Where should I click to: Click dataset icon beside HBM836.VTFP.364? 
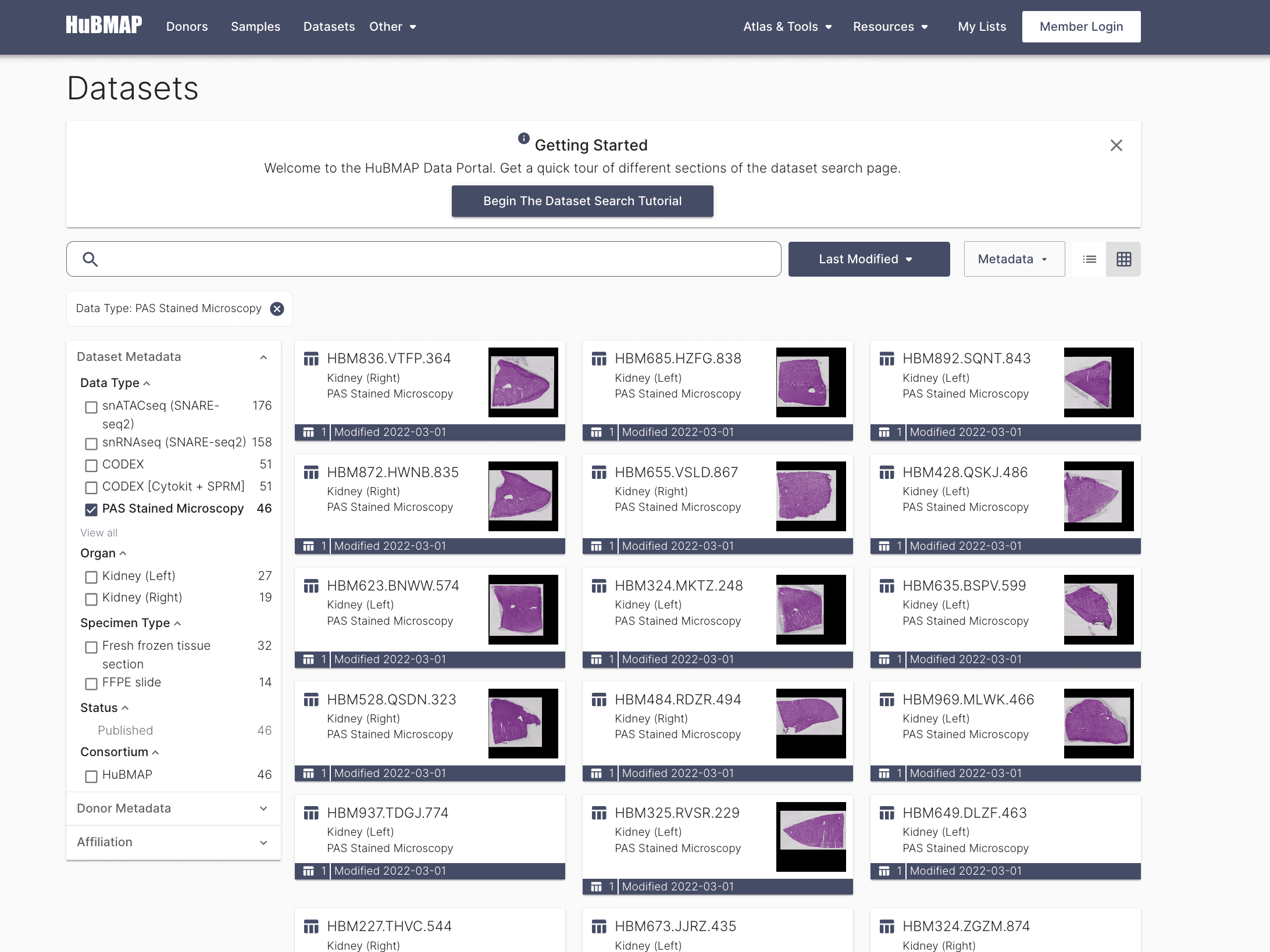[x=311, y=359]
